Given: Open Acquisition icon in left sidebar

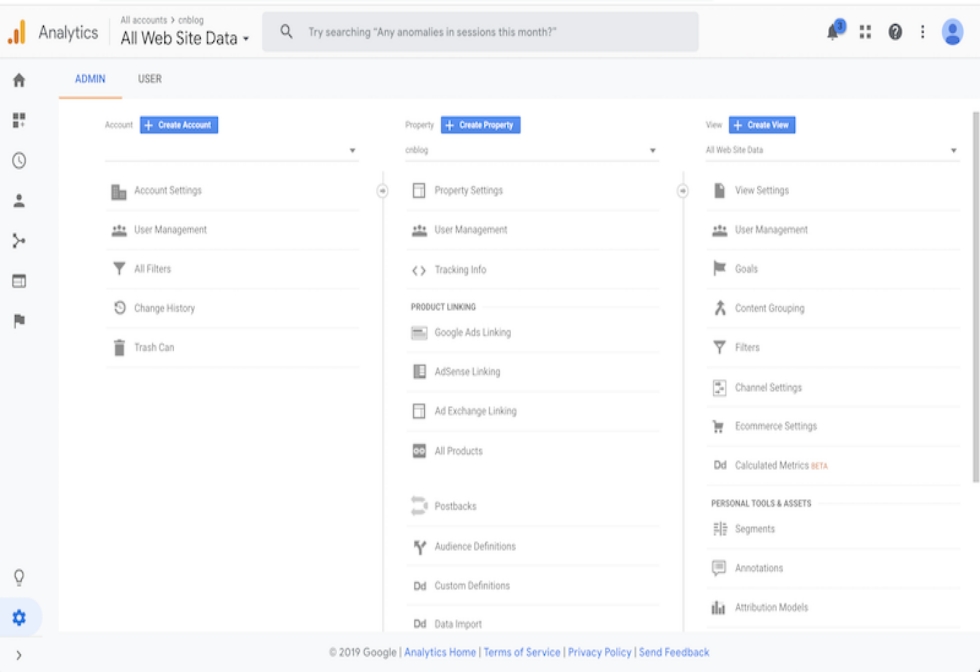Looking at the screenshot, I should pyautogui.click(x=18, y=241).
